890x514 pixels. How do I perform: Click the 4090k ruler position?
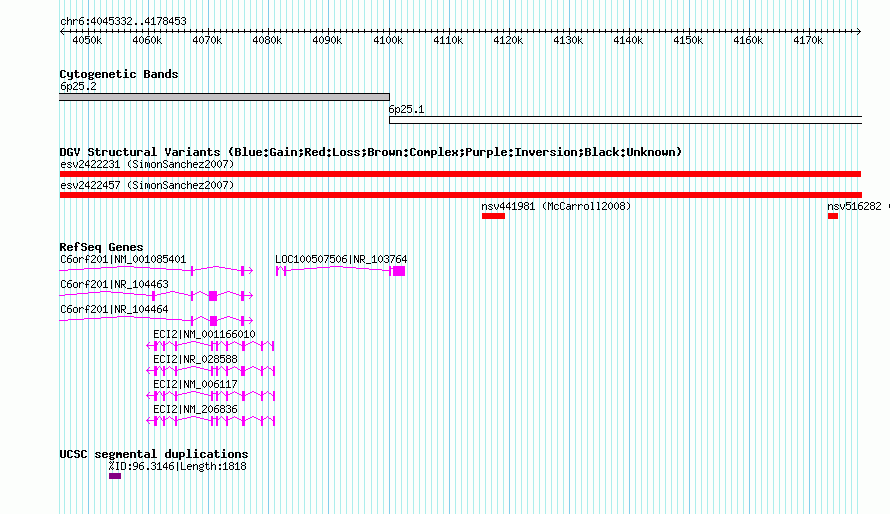[x=328, y=40]
